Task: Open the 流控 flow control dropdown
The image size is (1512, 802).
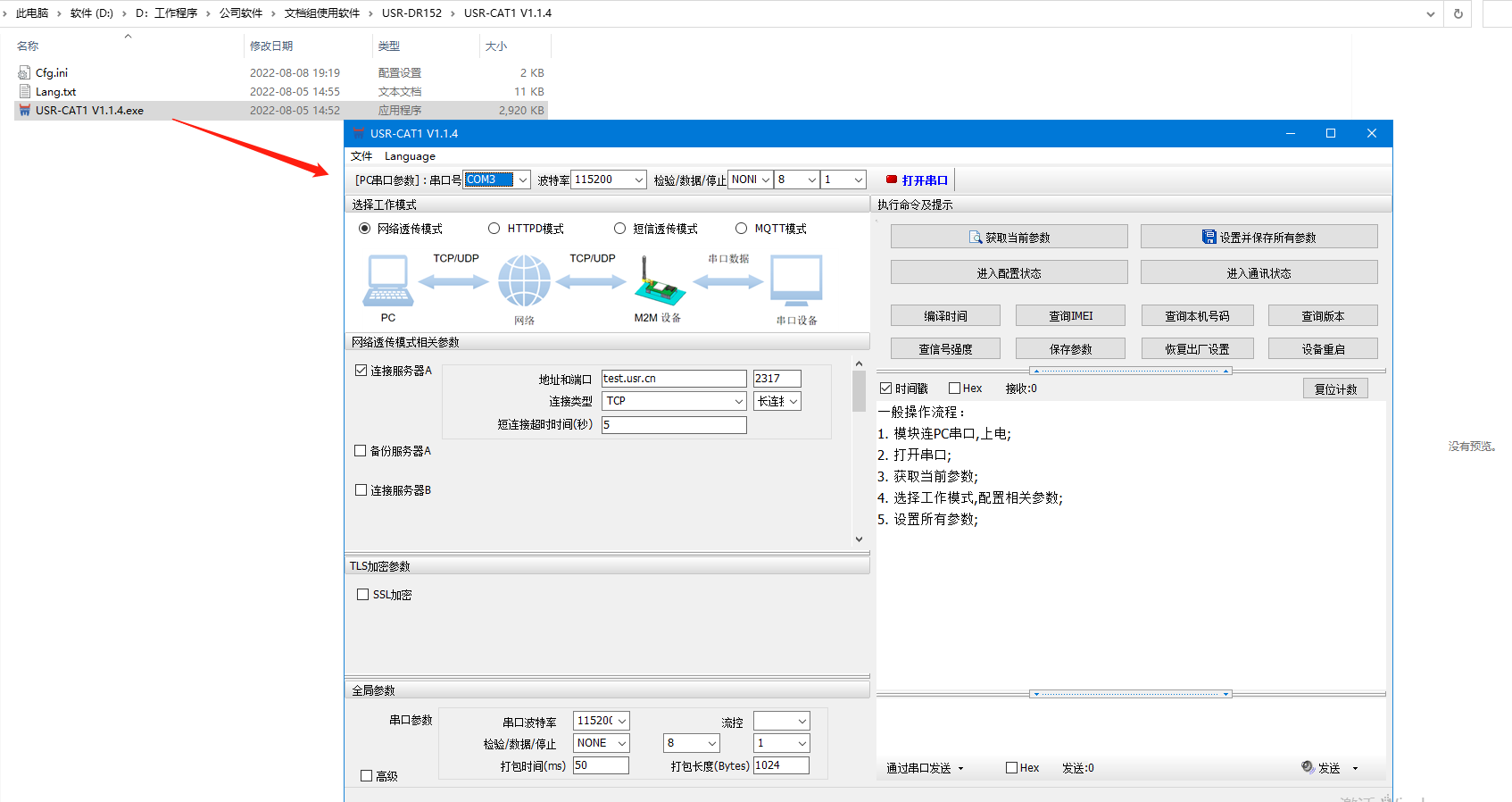Action: [x=802, y=722]
